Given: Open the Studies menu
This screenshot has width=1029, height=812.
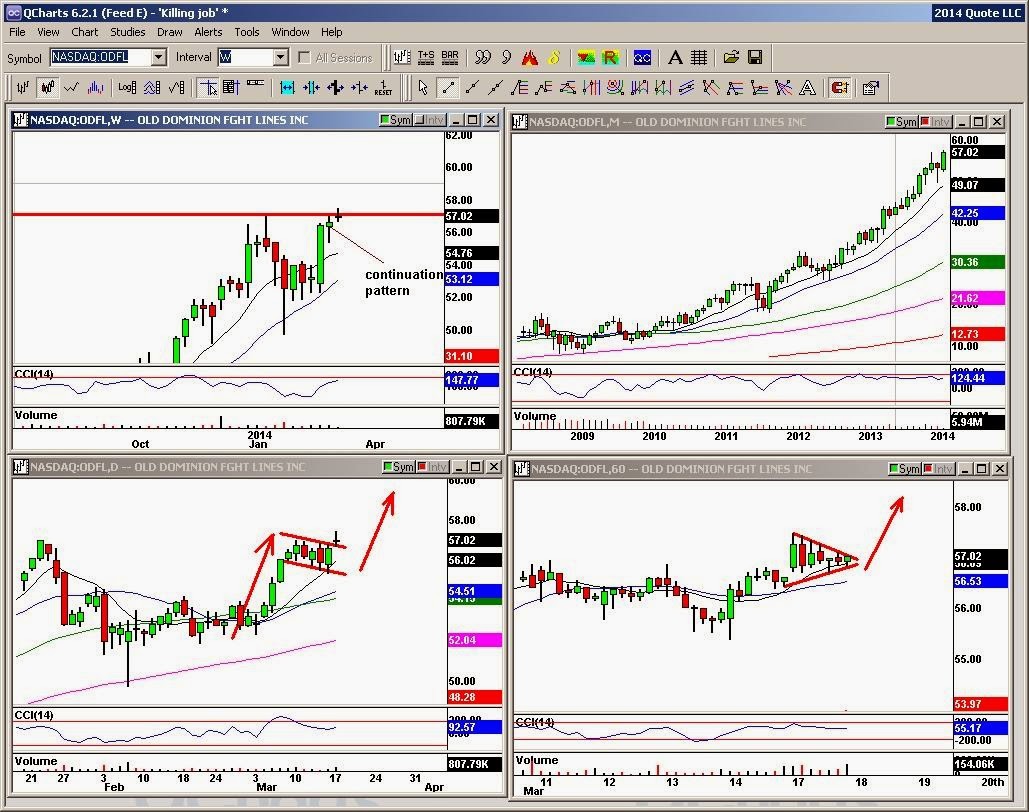Looking at the screenshot, I should 127,32.
